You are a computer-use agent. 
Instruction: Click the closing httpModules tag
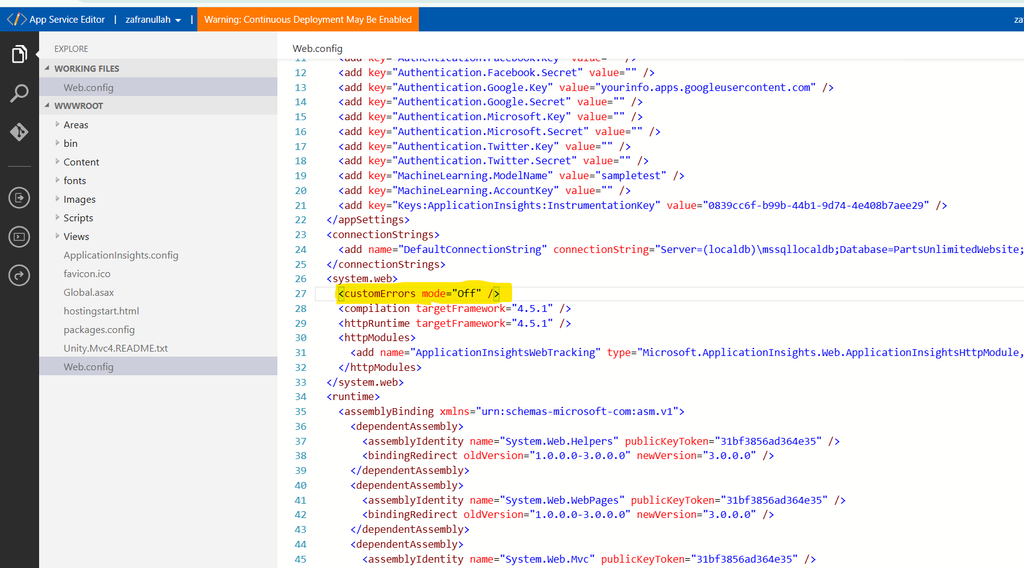(x=379, y=368)
